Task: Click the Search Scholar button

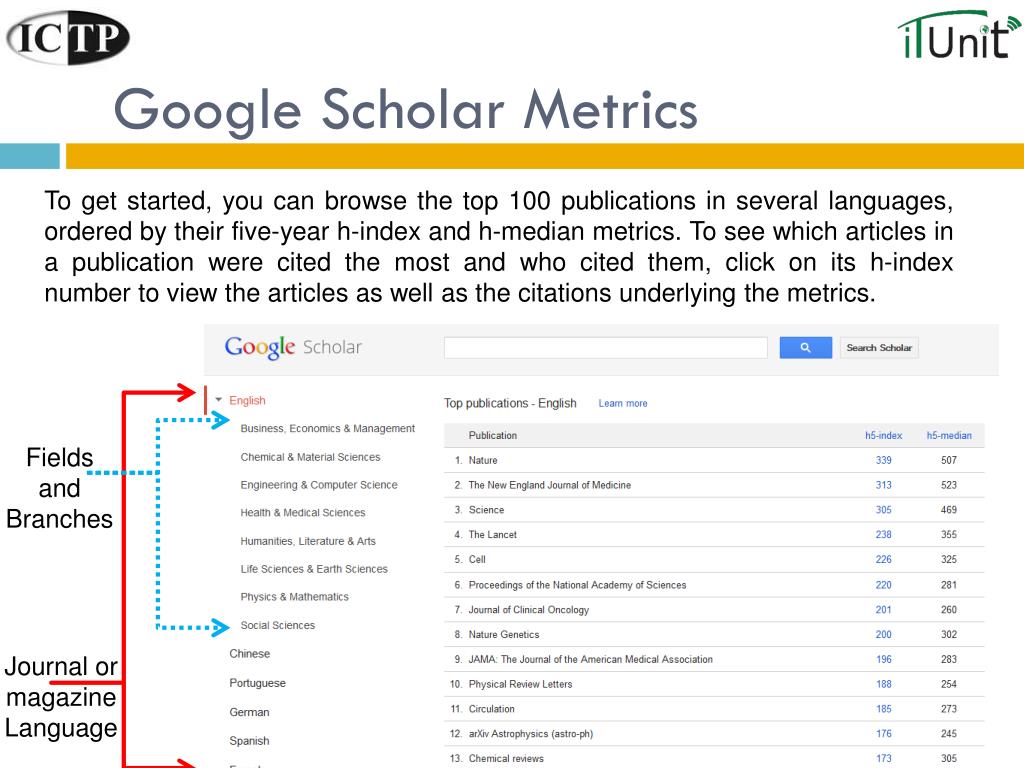Action: 879,347
